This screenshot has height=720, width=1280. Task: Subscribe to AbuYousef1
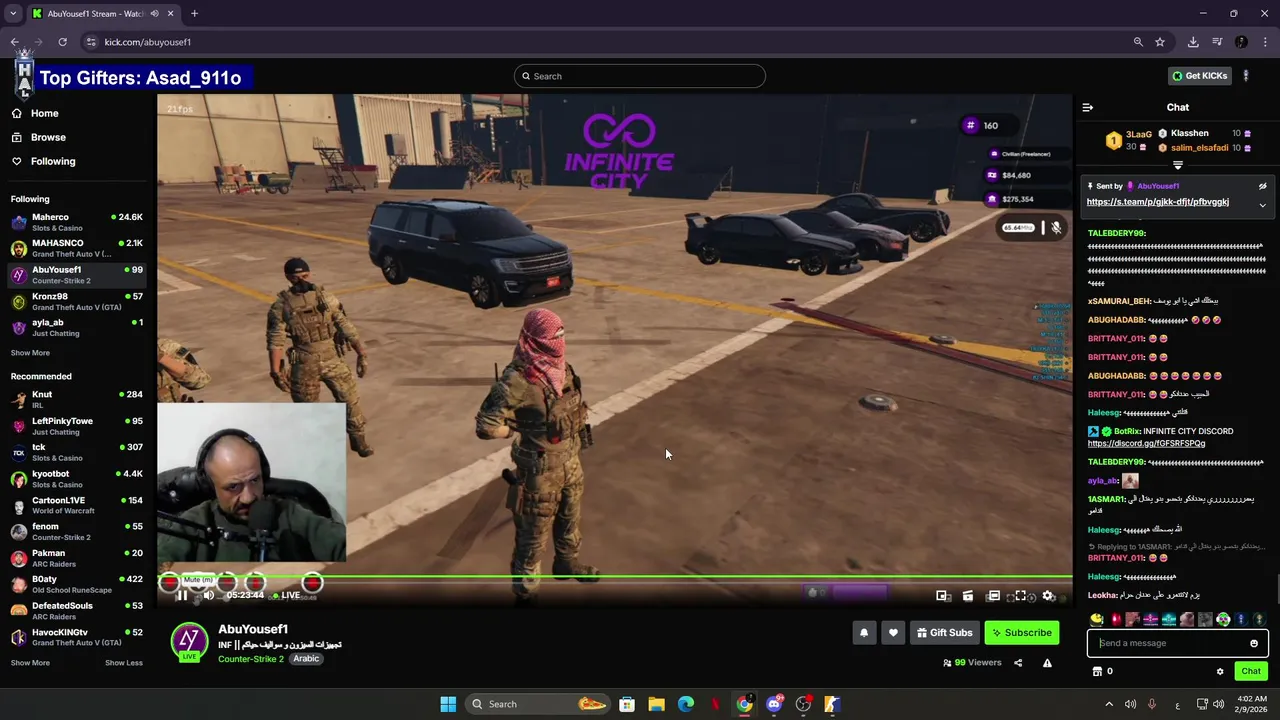point(1022,632)
